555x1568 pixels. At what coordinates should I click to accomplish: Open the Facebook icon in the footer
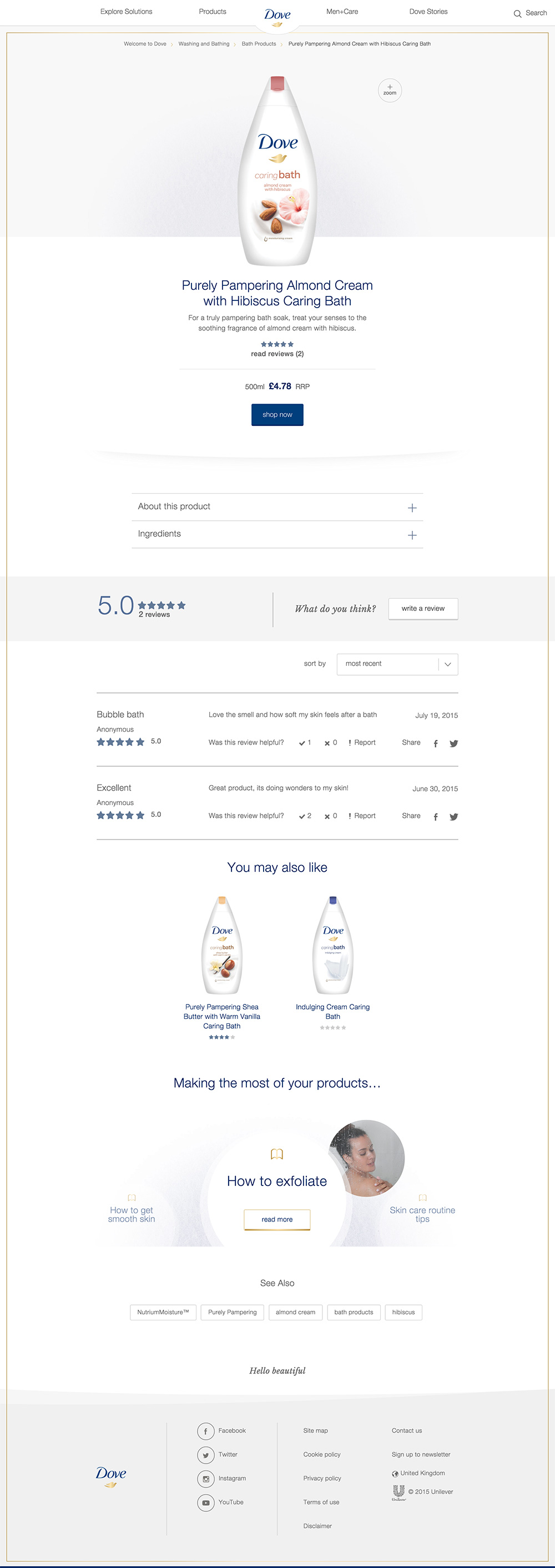tap(206, 1431)
